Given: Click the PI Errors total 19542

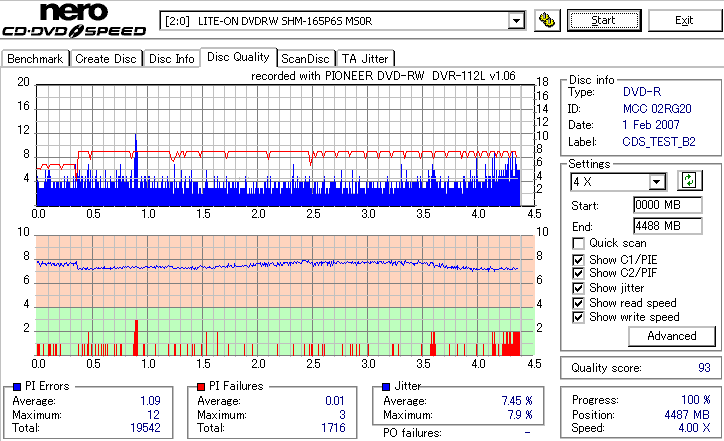Looking at the screenshot, I should [145, 428].
